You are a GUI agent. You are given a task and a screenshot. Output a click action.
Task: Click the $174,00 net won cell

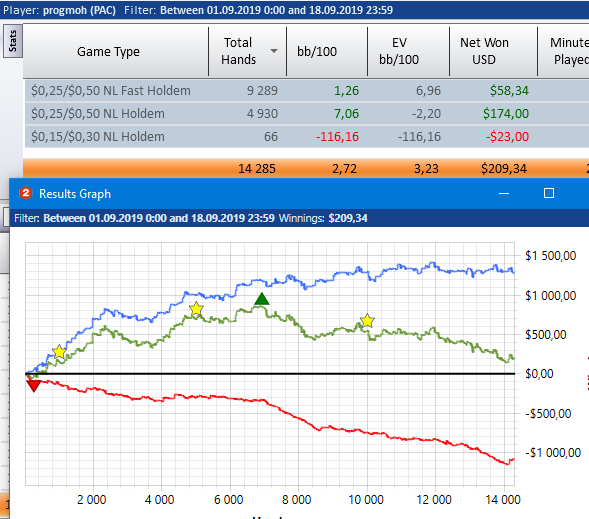506,113
